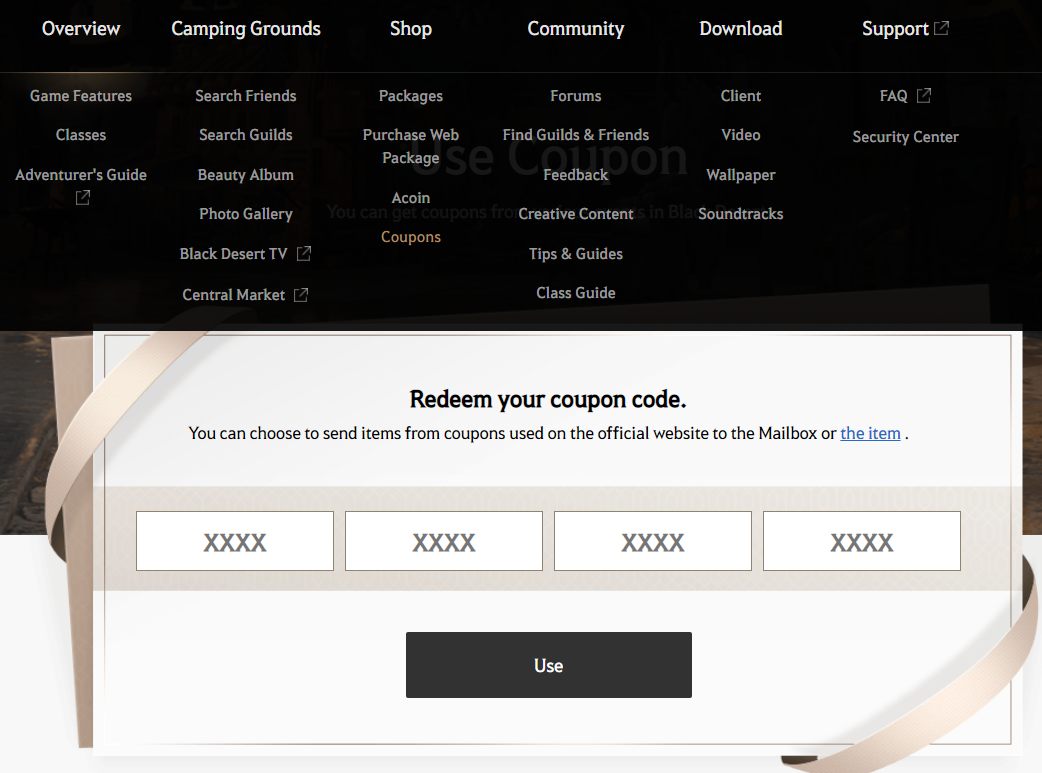Click the external link icon beside FAQ
Image resolution: width=1042 pixels, height=773 pixels.
pyautogui.click(x=924, y=96)
